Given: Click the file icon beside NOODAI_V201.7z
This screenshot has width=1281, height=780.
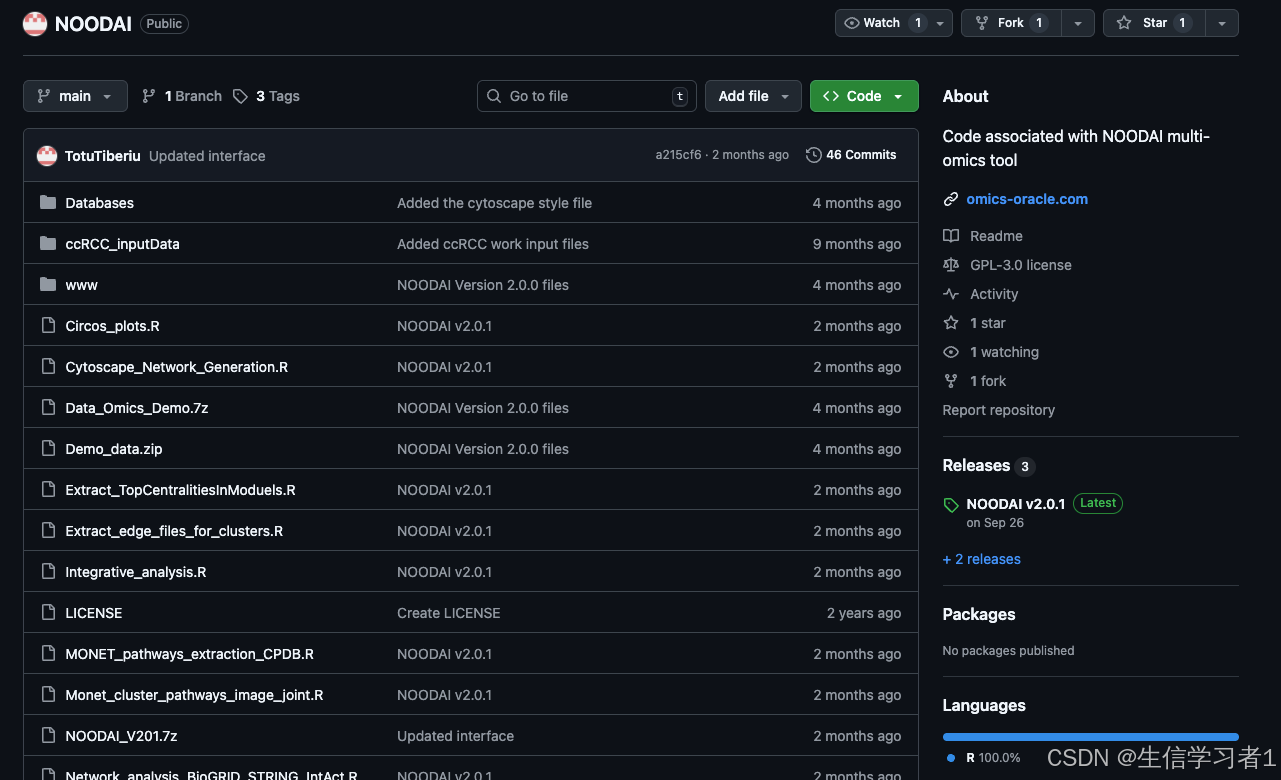Looking at the screenshot, I should point(48,736).
